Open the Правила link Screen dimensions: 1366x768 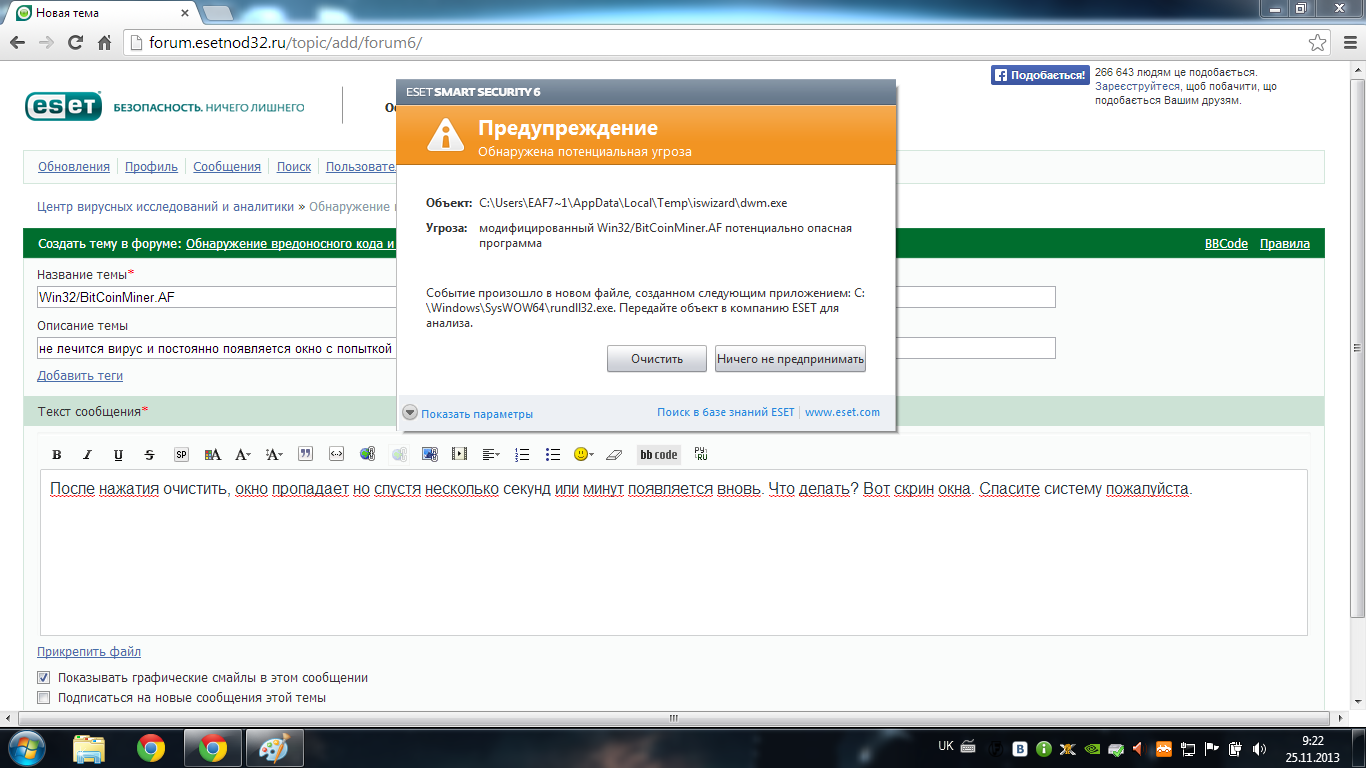pyautogui.click(x=1285, y=244)
